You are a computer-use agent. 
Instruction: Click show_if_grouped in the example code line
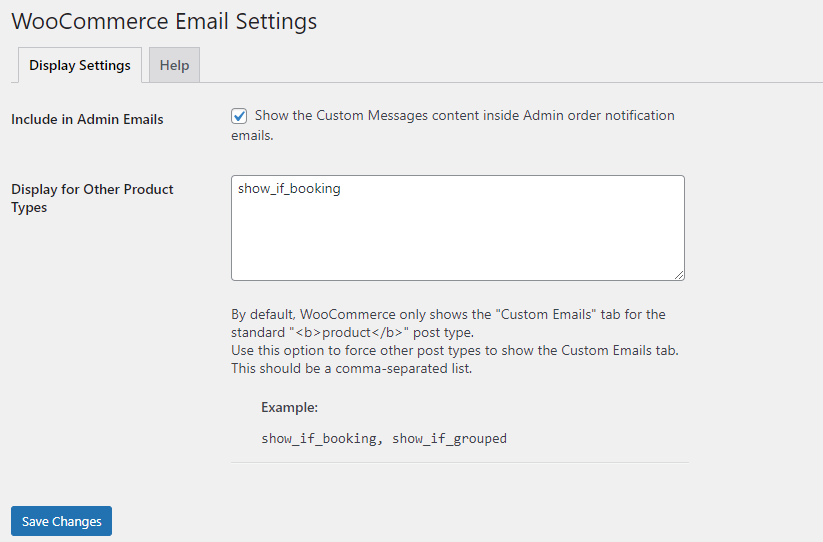tap(449, 438)
